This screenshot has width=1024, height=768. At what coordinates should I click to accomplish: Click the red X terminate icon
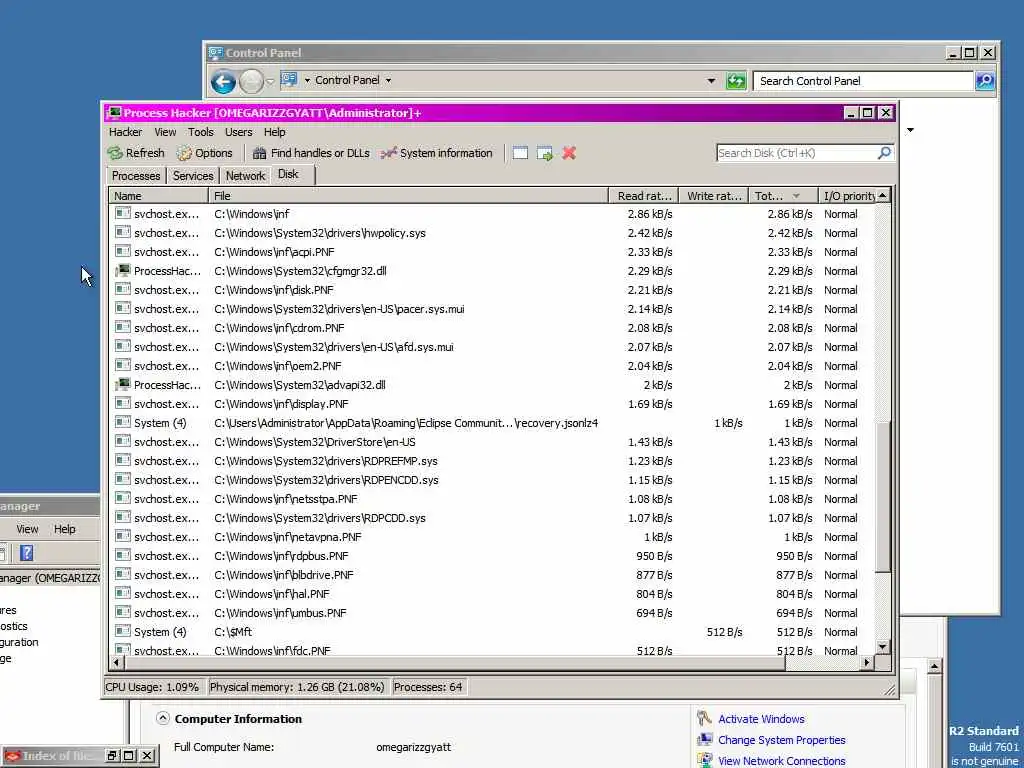[569, 153]
